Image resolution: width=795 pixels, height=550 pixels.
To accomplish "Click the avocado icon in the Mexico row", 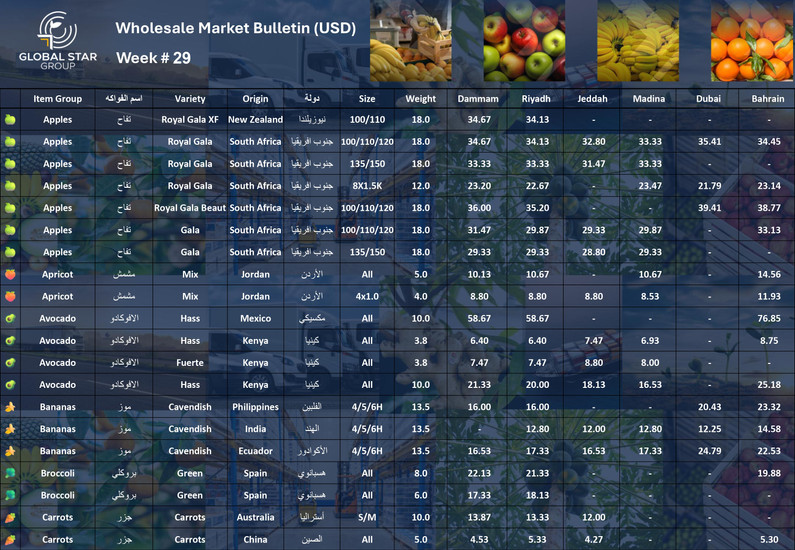I will (x=10, y=318).
